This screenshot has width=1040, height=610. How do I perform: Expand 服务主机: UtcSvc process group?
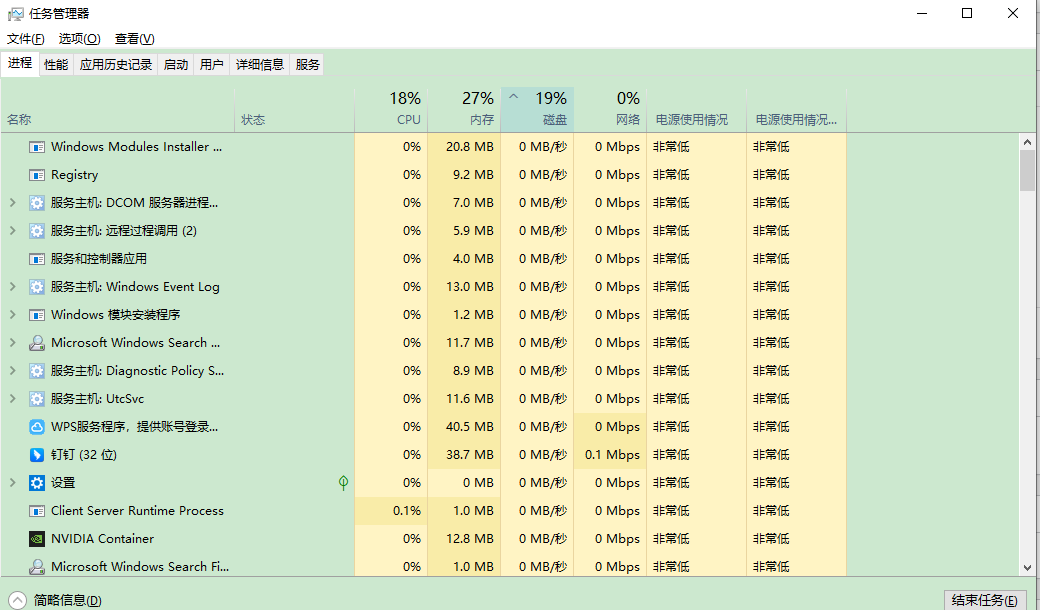coord(12,399)
